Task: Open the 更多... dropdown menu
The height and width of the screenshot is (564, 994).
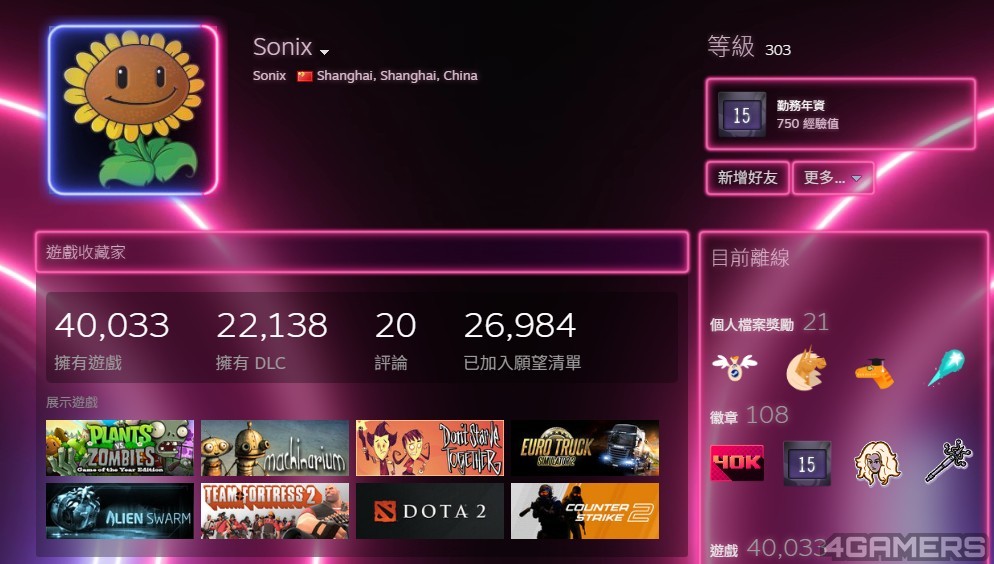Action: [x=833, y=178]
